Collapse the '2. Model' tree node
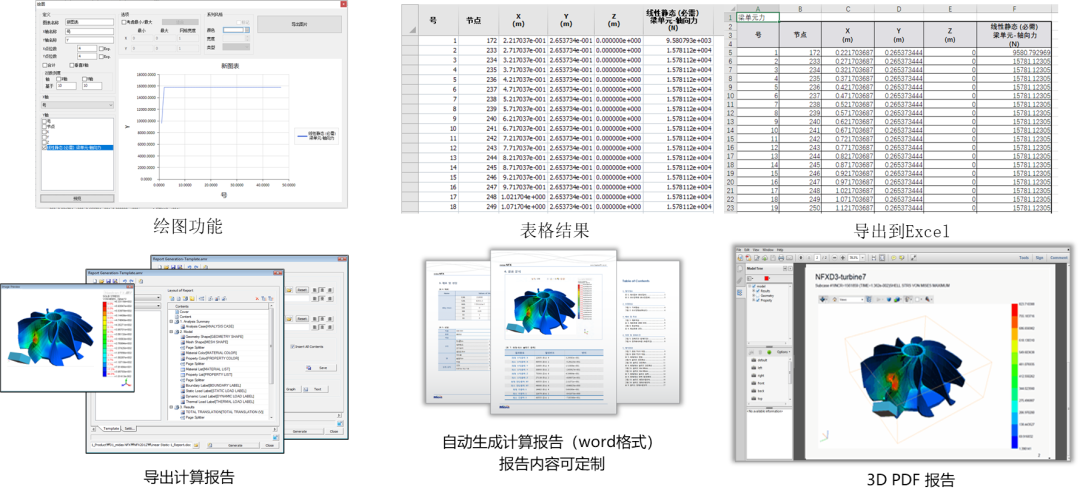This screenshot has width=1080, height=498. coord(171,331)
